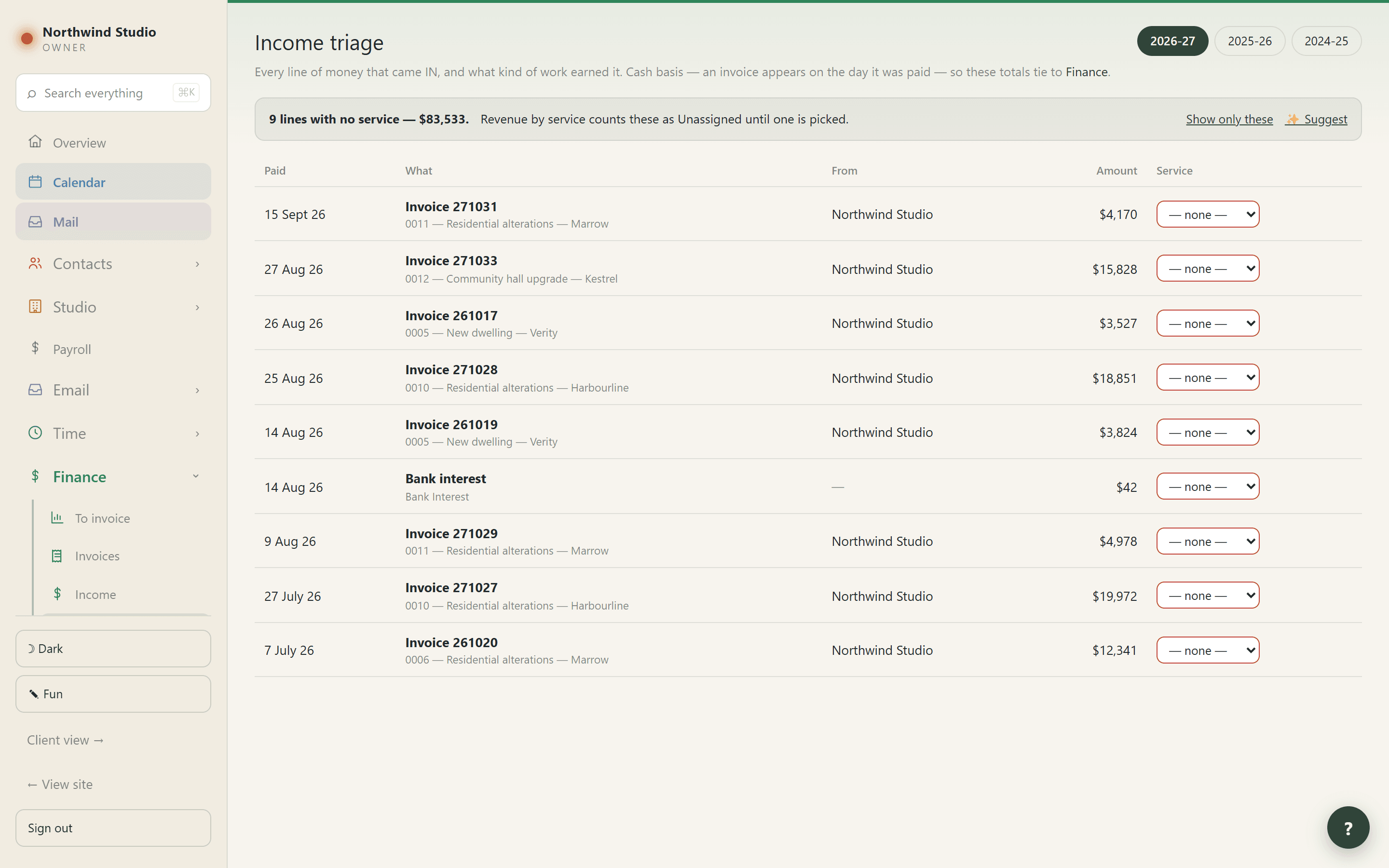Click the Invoices document icon
1389x868 pixels.
(x=57, y=556)
